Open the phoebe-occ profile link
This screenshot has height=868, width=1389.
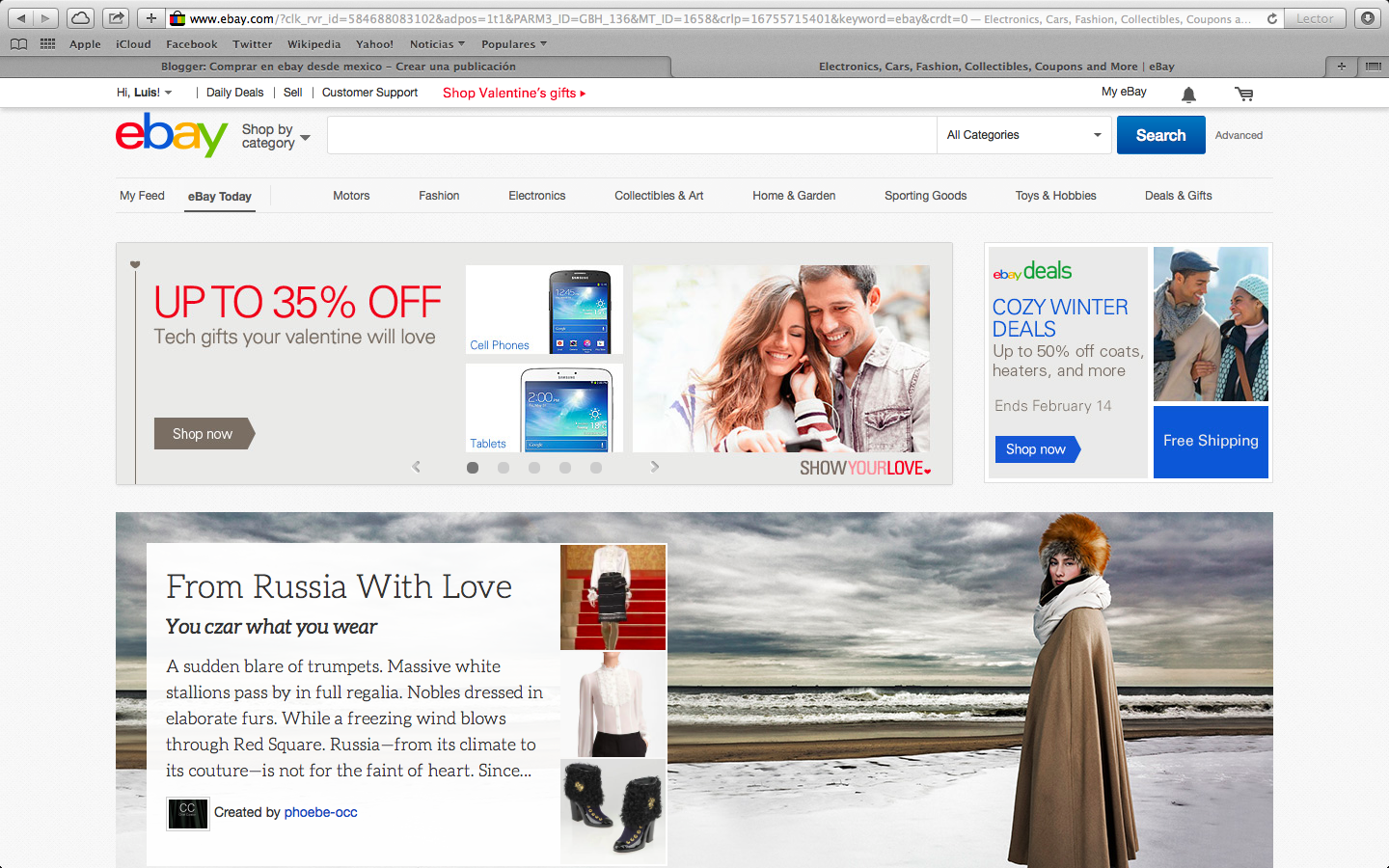coord(320,812)
